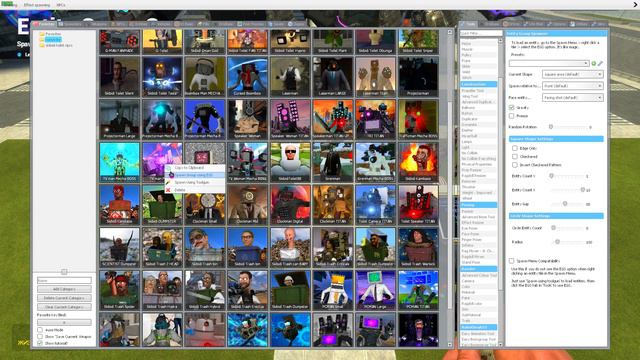This screenshot has height=360, width=640.
Task: Toggle Spawn Menu Compatibility checkbox
Action: [511, 260]
